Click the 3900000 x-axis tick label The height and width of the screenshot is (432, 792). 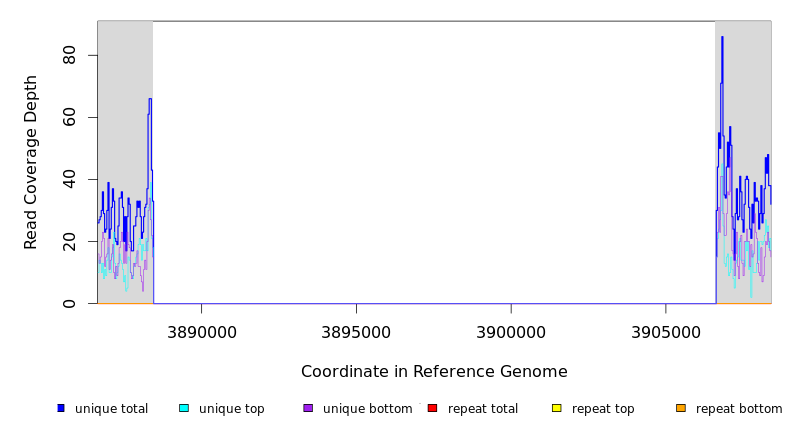pyautogui.click(x=511, y=331)
